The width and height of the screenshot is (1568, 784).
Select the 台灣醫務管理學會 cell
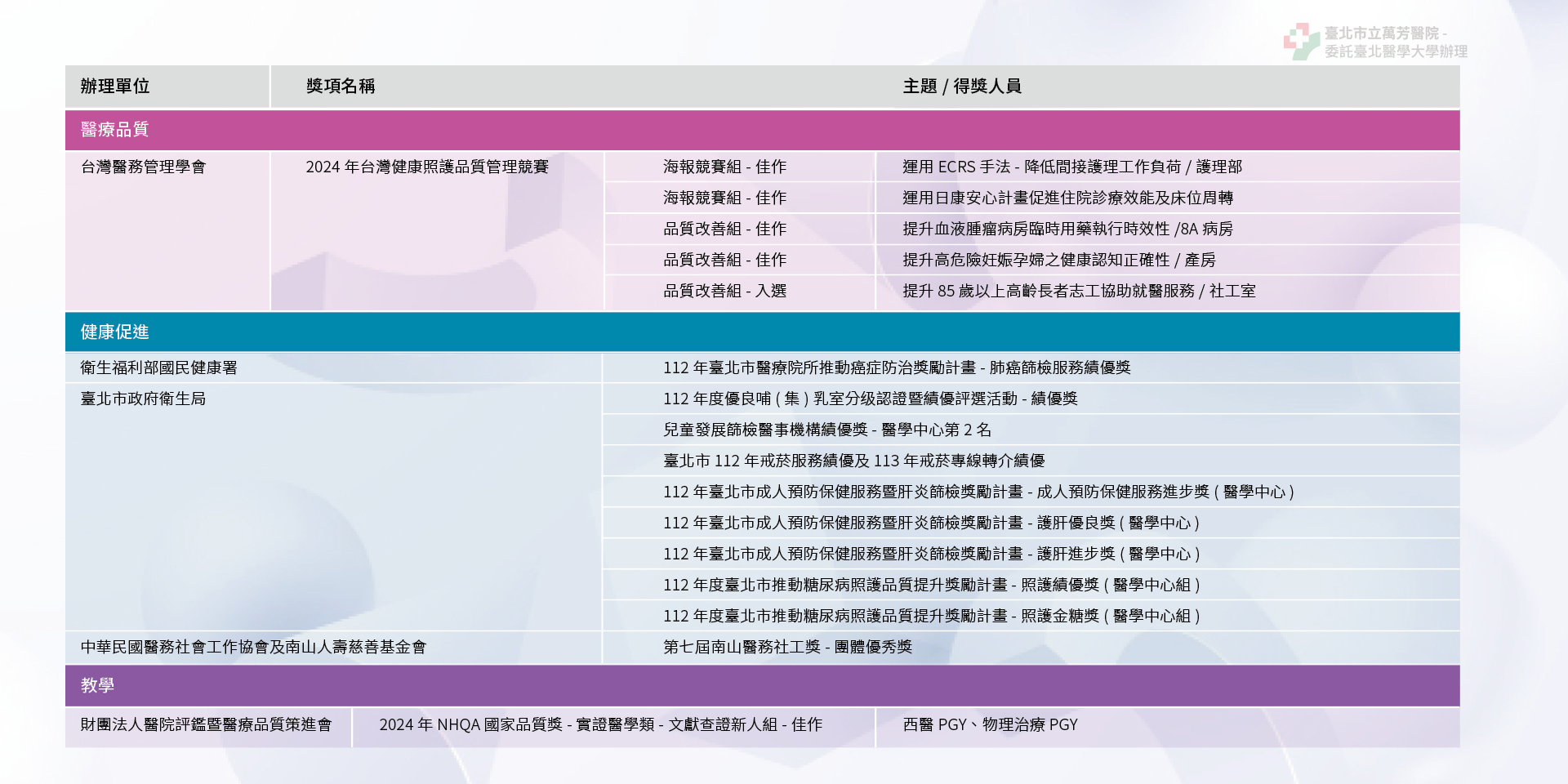pyautogui.click(x=143, y=167)
